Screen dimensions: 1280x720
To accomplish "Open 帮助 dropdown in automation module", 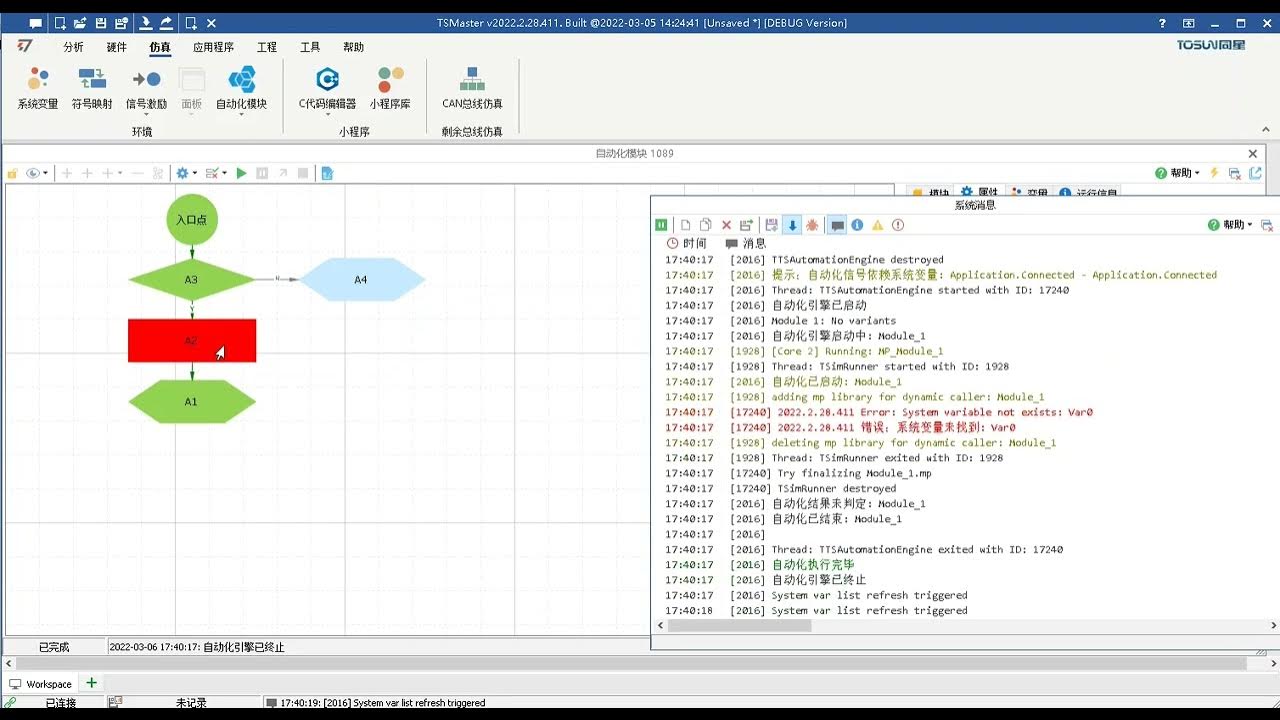I will (x=1178, y=173).
